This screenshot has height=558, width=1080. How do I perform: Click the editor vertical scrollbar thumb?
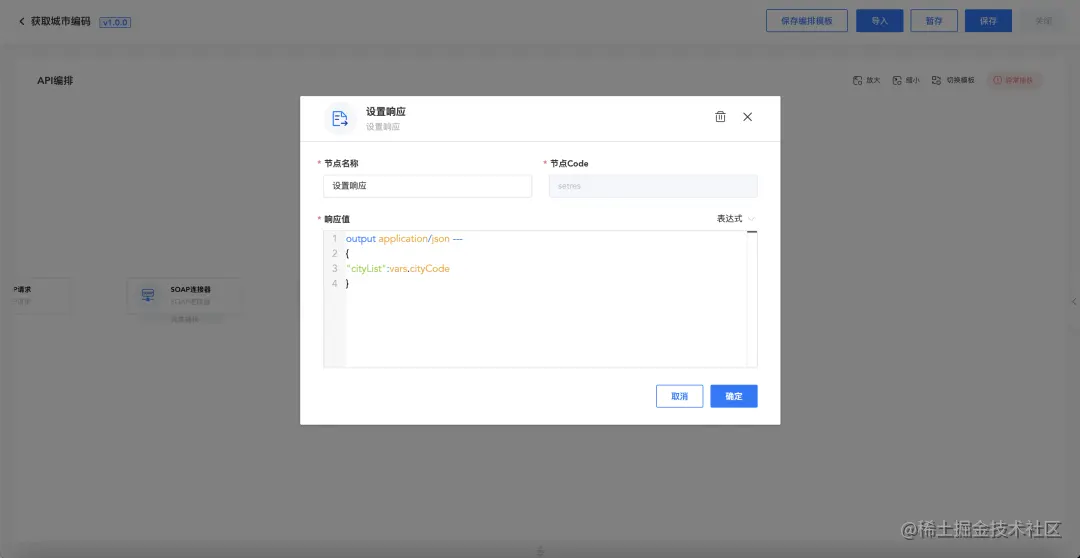click(752, 233)
